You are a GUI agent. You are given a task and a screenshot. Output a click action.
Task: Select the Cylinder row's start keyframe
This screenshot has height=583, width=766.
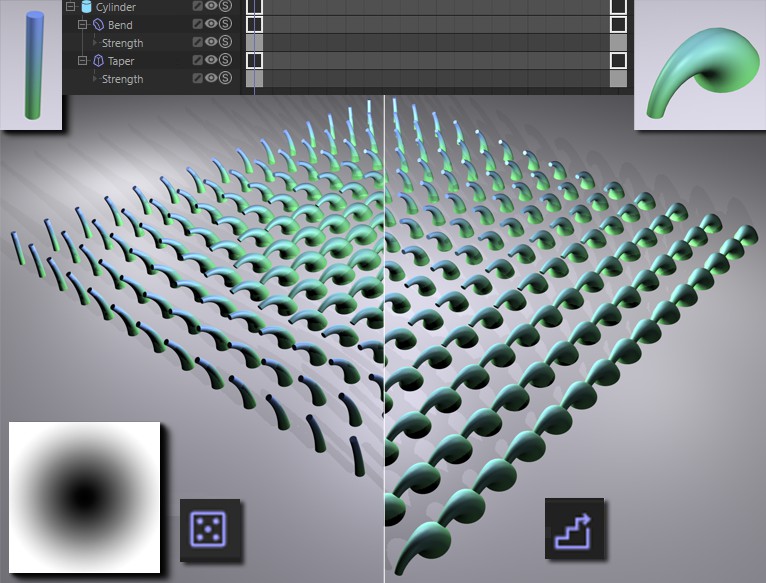point(255,7)
